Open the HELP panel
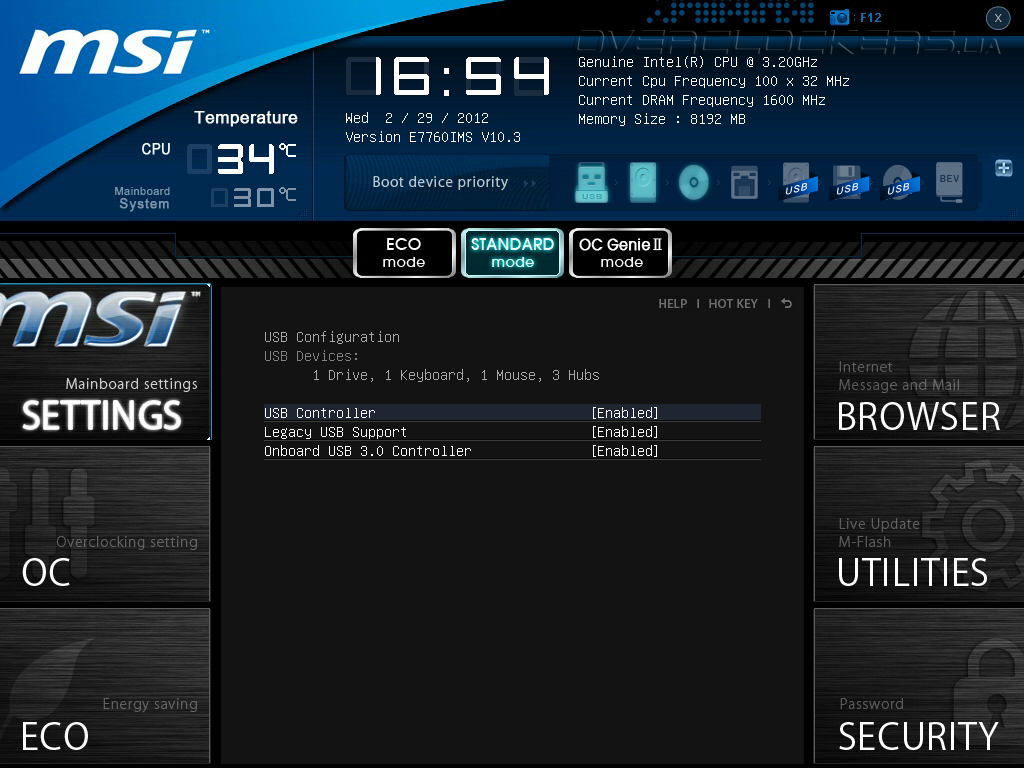Screen dimensions: 1024x768 (673, 304)
